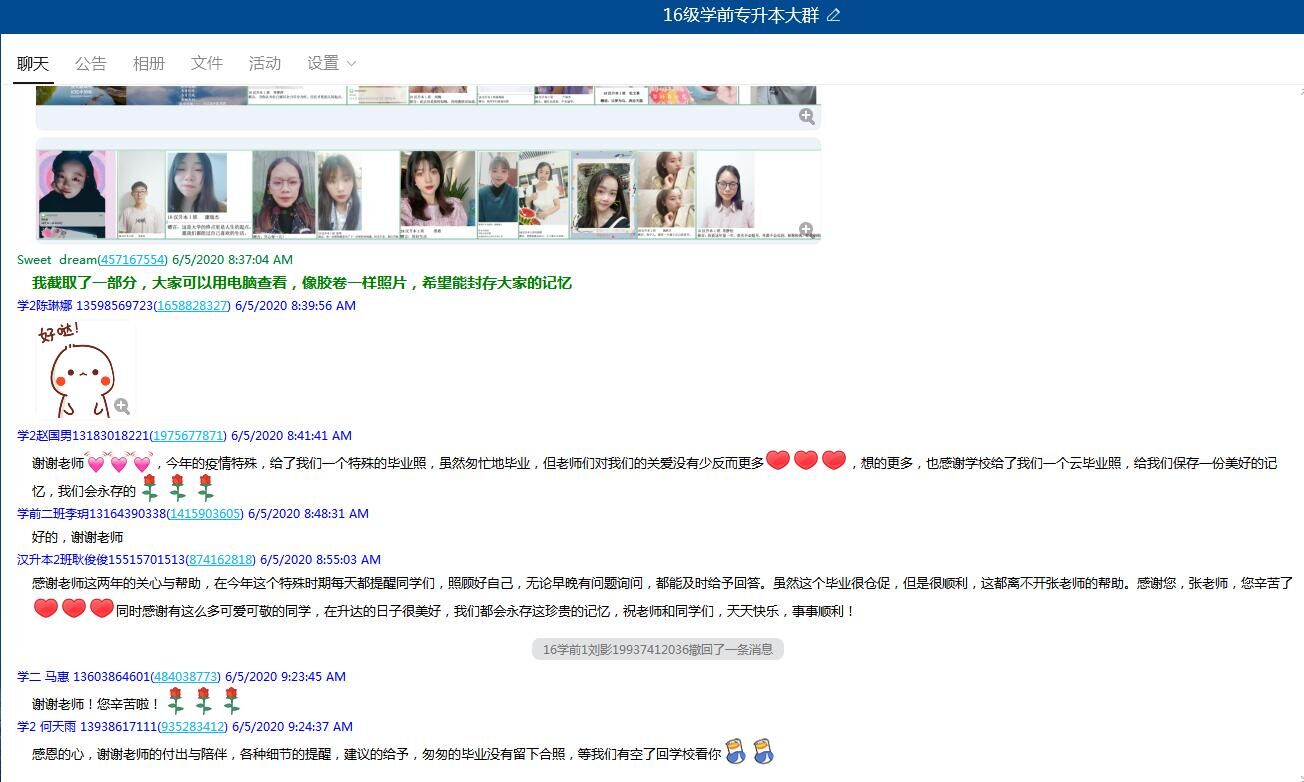Select the 文件 tab

click(206, 63)
